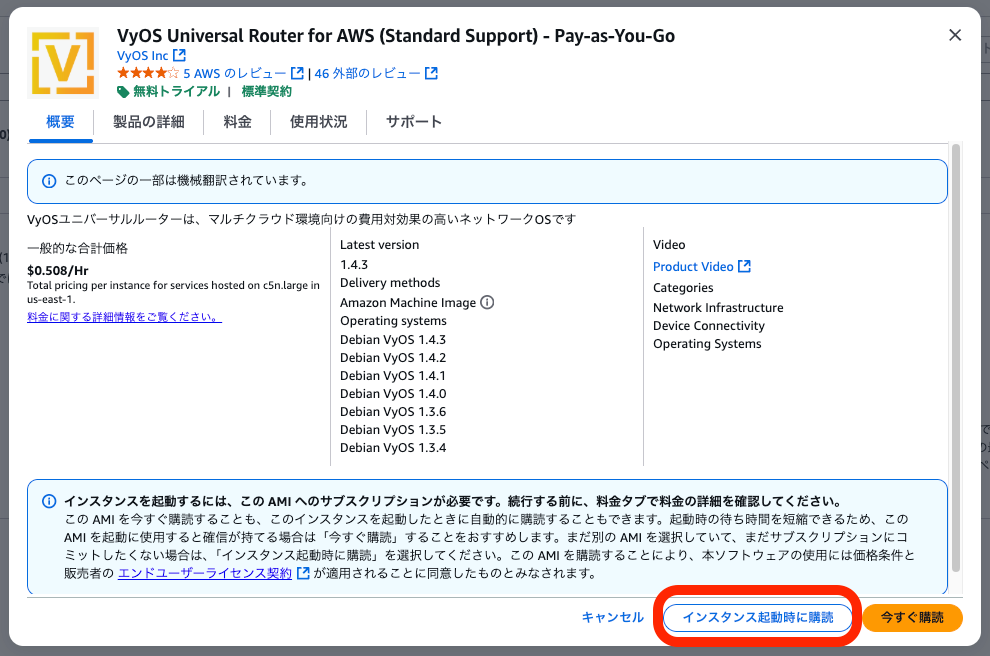Click Debian VyOS 1.4.3 entry
Screen dimensions: 990x656
tap(393, 340)
